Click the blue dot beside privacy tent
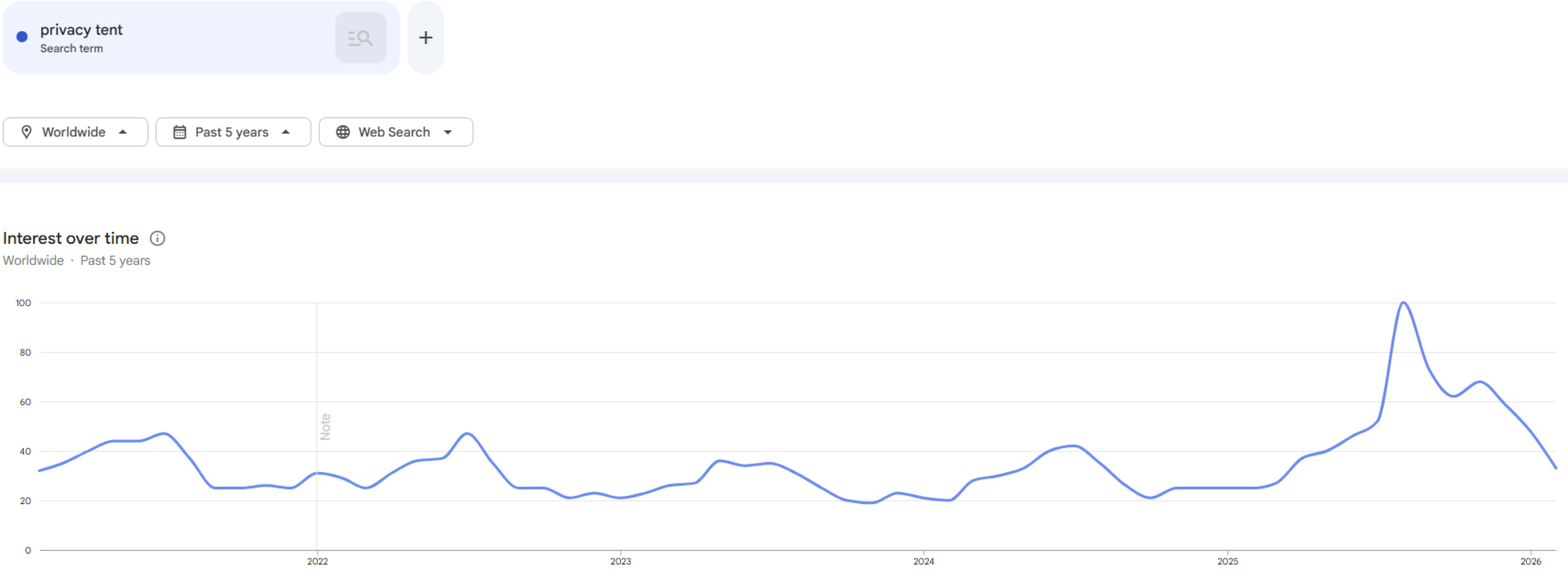The height and width of the screenshot is (580, 1568). pos(22,37)
